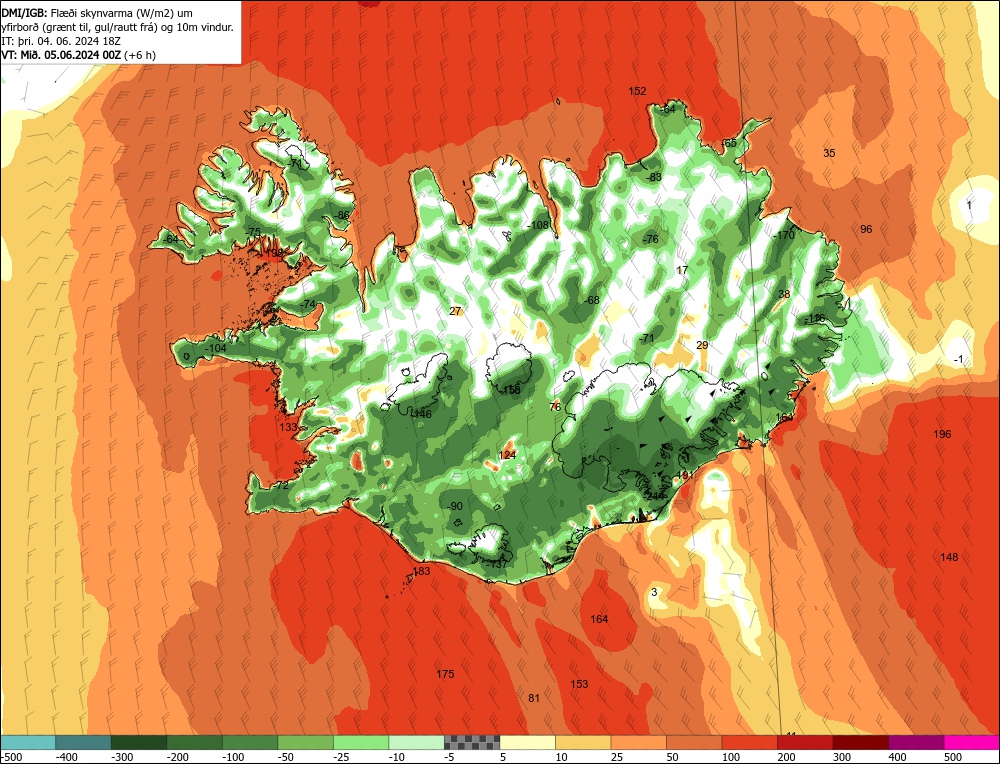The image size is (1000, 764).
Task: Click the value 196 in the southeast sea
Action: pyautogui.click(x=942, y=434)
